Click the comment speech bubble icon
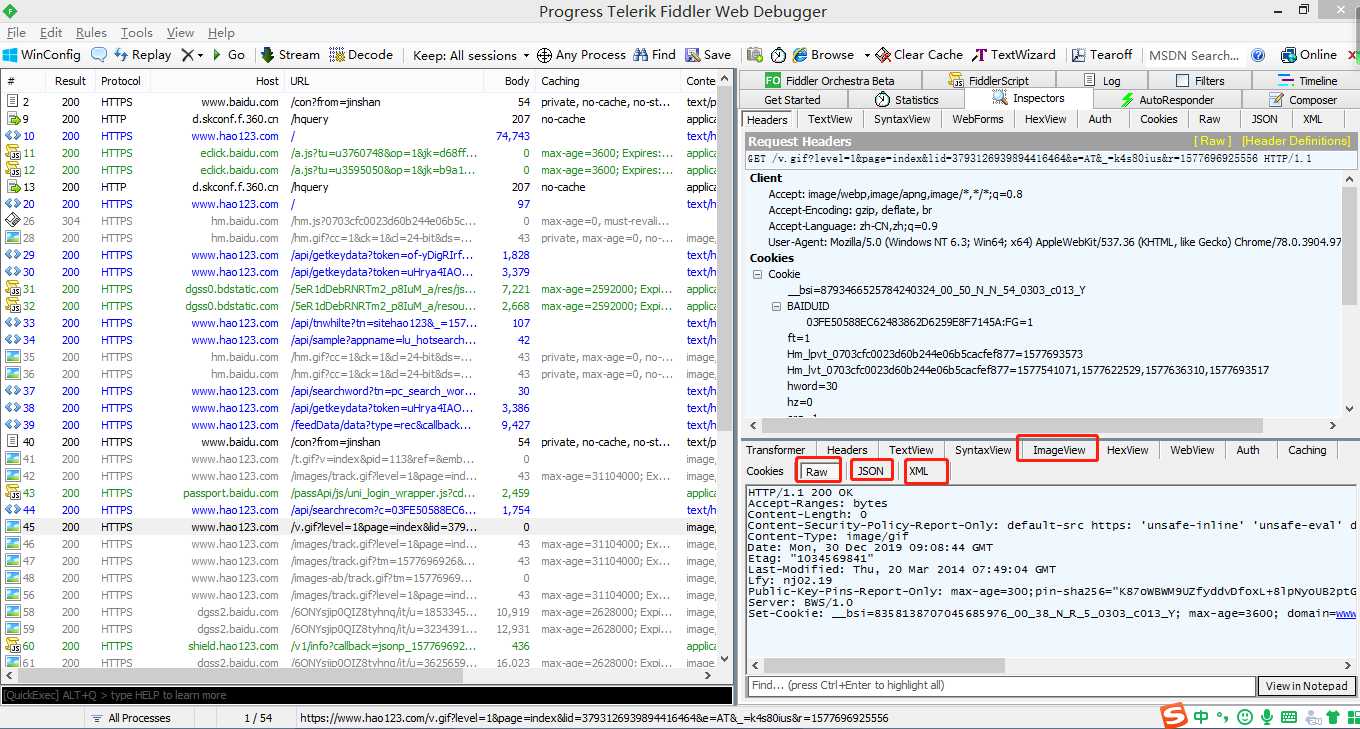The width and height of the screenshot is (1360, 729). [99, 55]
